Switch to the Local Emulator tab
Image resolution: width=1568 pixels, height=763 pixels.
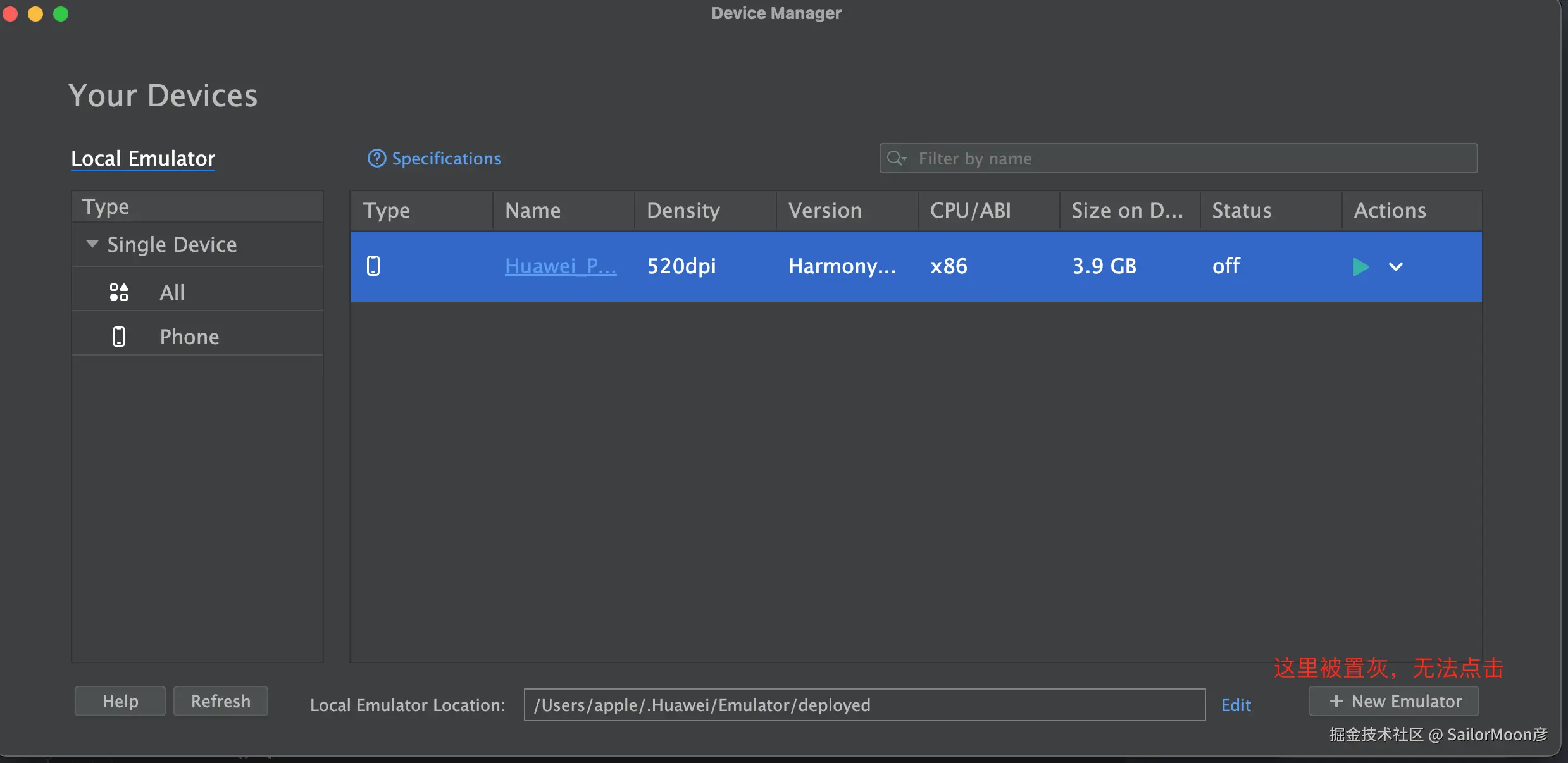tap(143, 158)
